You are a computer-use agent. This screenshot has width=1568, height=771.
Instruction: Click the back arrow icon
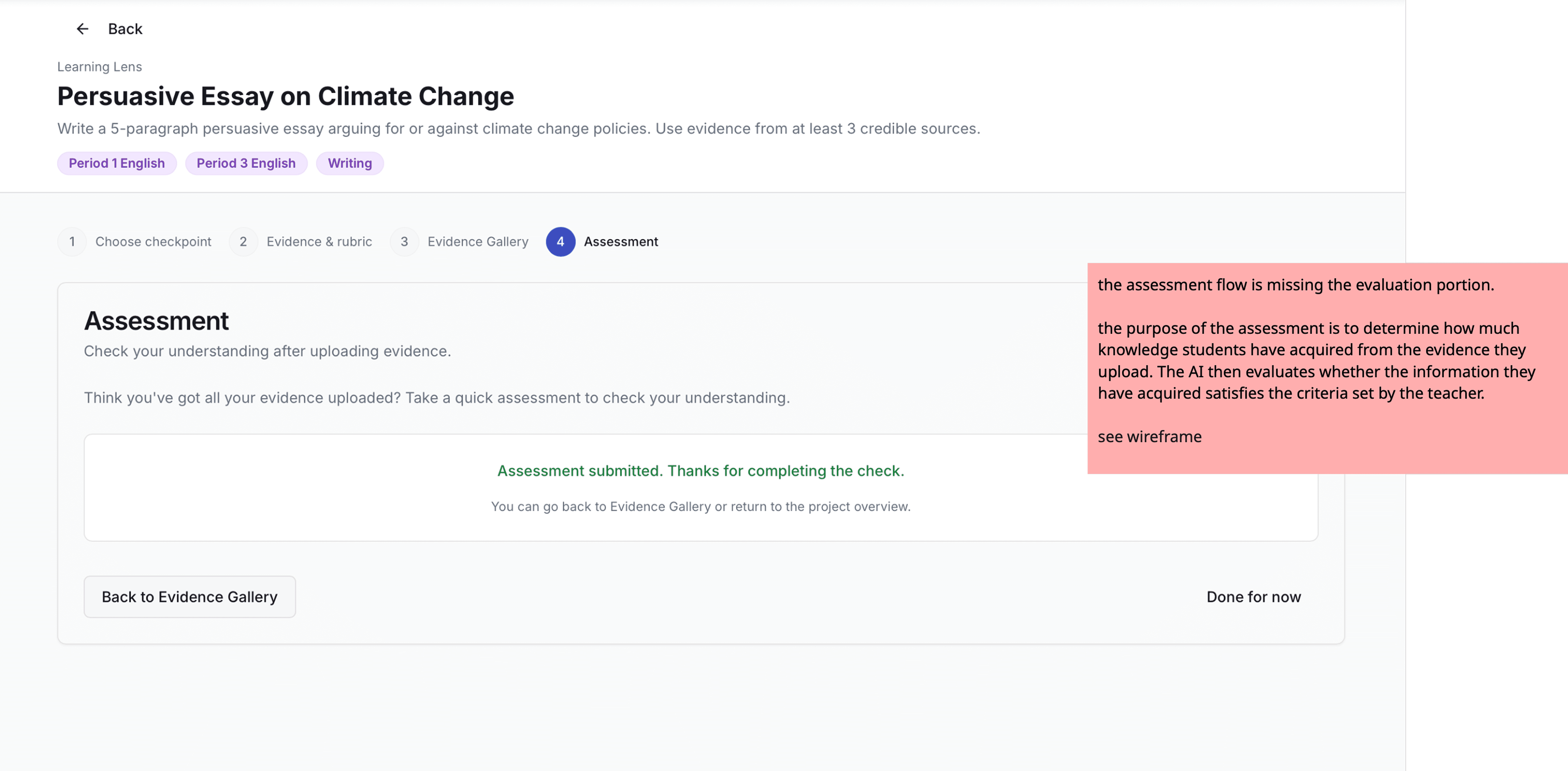[82, 29]
